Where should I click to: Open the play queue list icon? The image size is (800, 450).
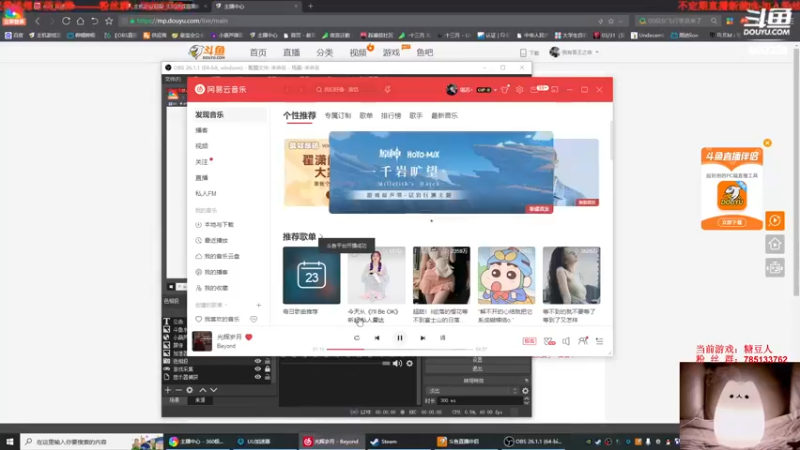599,341
